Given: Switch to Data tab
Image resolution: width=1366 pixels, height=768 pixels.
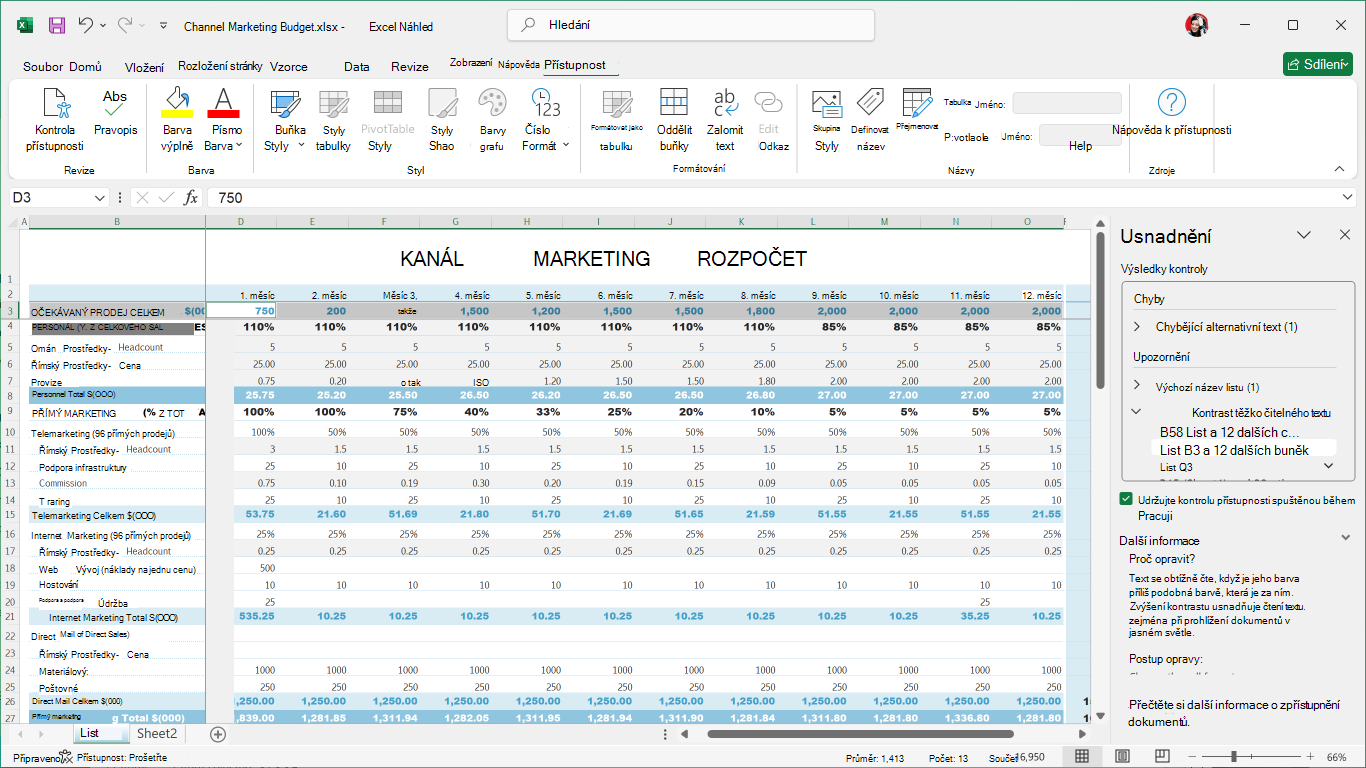Looking at the screenshot, I should pyautogui.click(x=357, y=67).
